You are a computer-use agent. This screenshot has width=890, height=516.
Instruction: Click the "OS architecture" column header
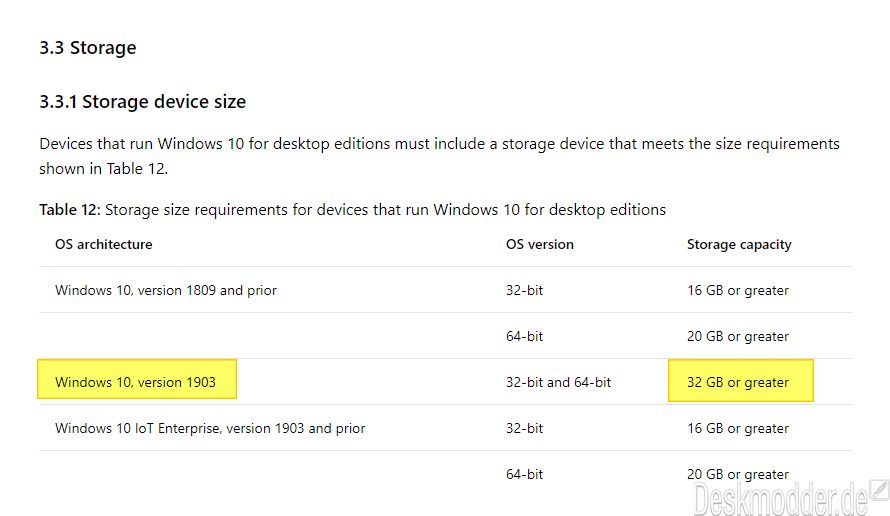coord(104,244)
